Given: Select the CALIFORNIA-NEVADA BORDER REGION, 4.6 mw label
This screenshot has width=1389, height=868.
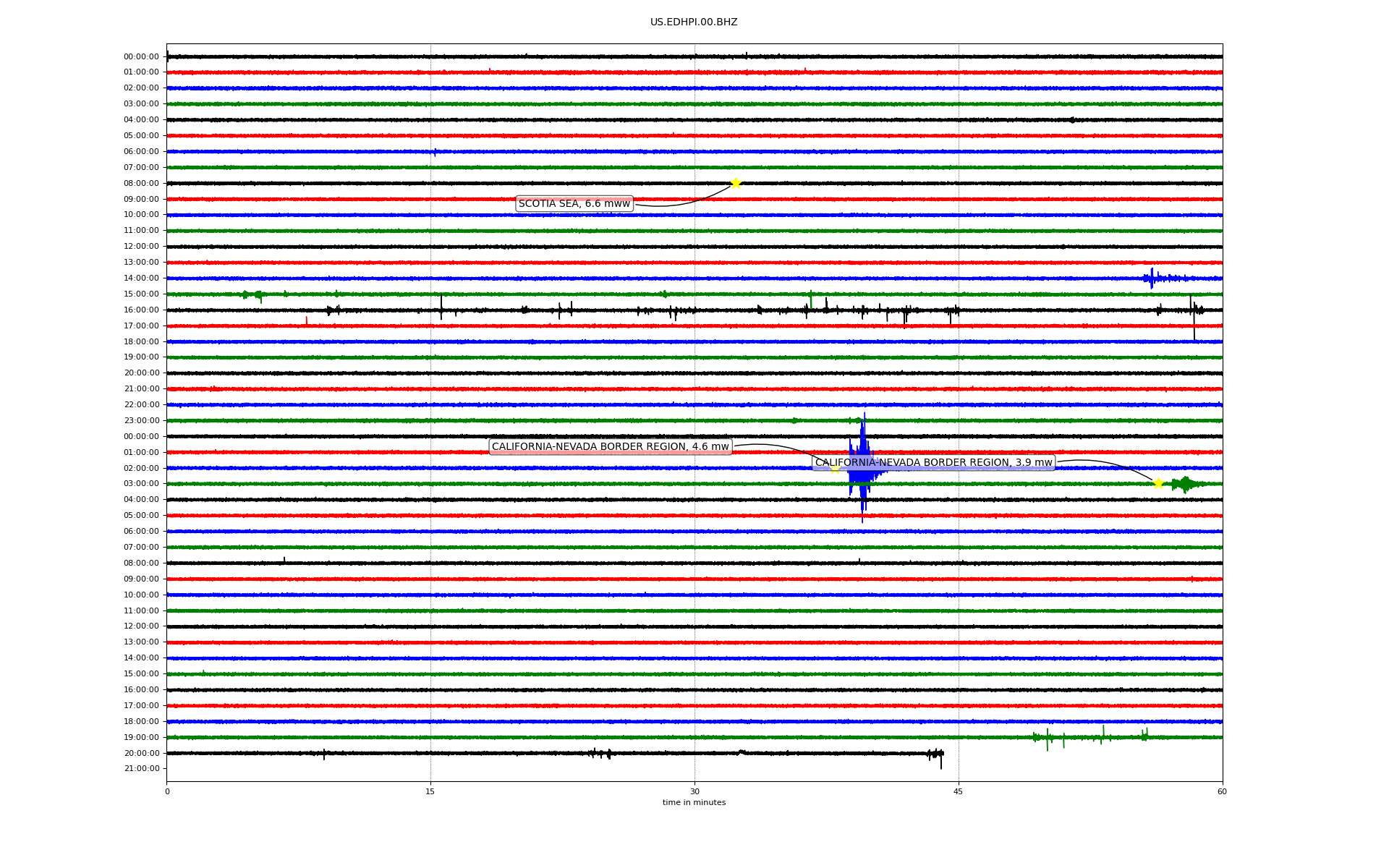Looking at the screenshot, I should [x=611, y=447].
